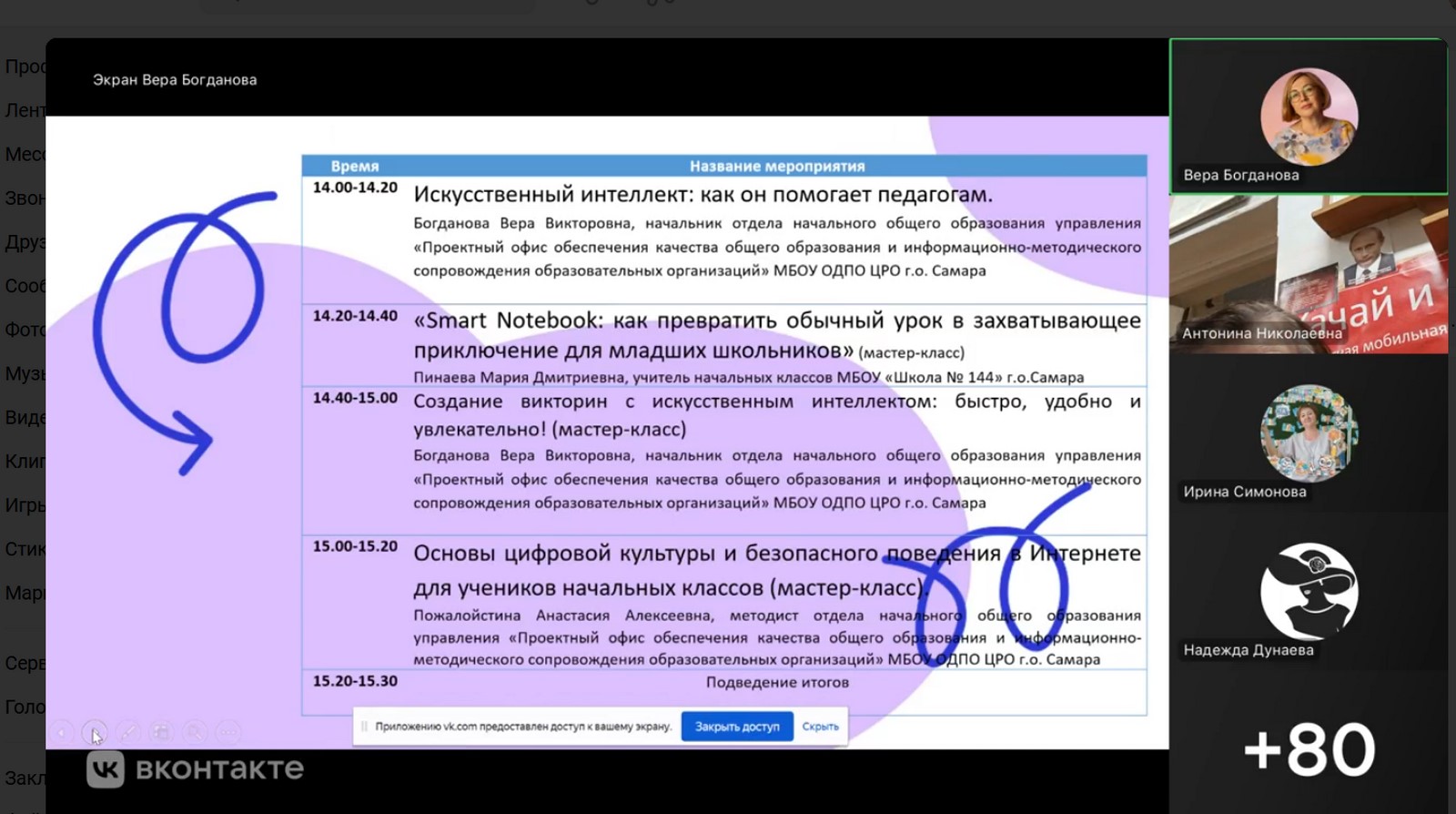
Task: Expand the +80 more participants tile
Action: (x=1308, y=749)
